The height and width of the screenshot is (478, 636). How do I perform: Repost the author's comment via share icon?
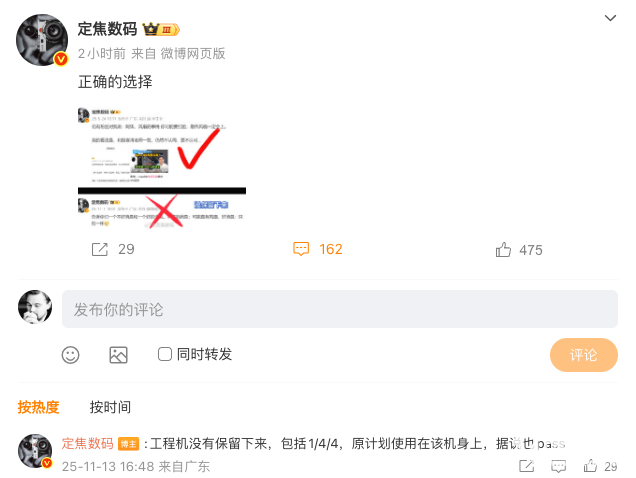527,466
